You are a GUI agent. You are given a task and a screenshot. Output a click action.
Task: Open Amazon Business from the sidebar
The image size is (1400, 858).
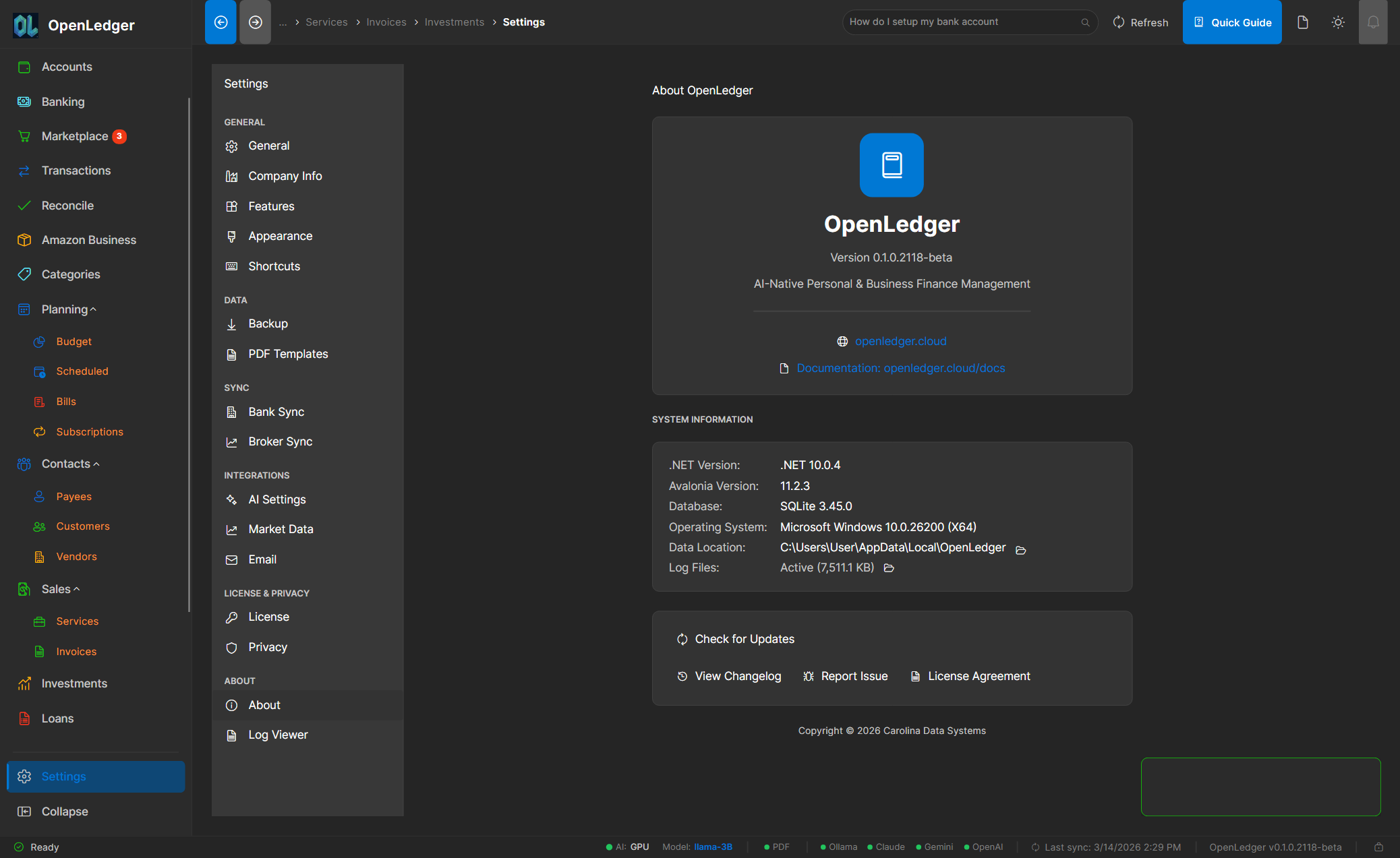[x=88, y=239]
